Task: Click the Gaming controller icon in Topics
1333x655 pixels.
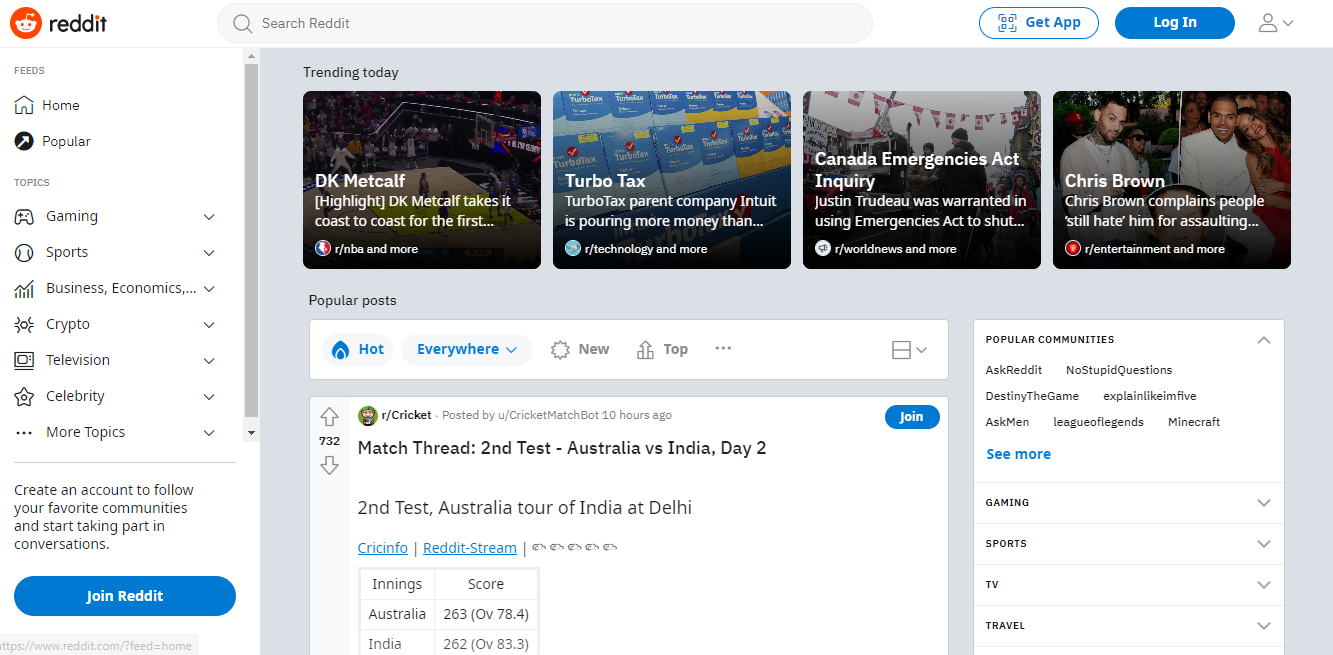Action: (x=24, y=216)
